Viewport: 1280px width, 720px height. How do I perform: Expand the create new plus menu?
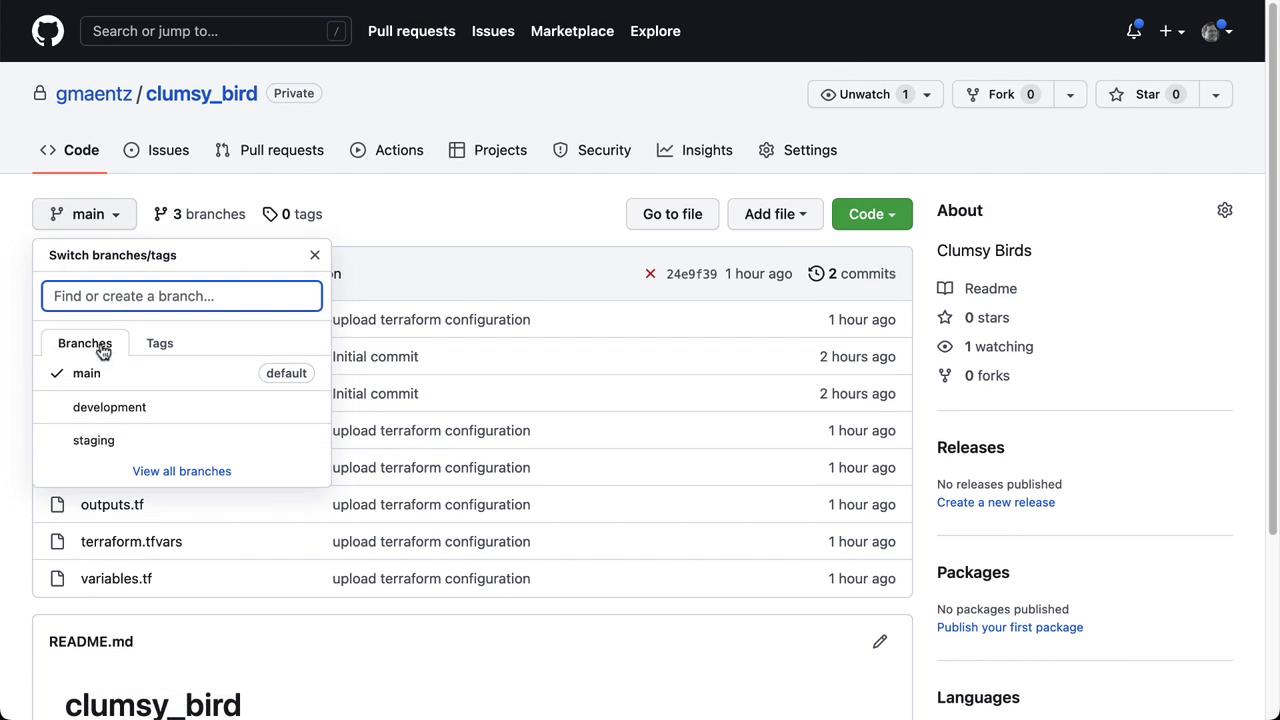point(1171,31)
